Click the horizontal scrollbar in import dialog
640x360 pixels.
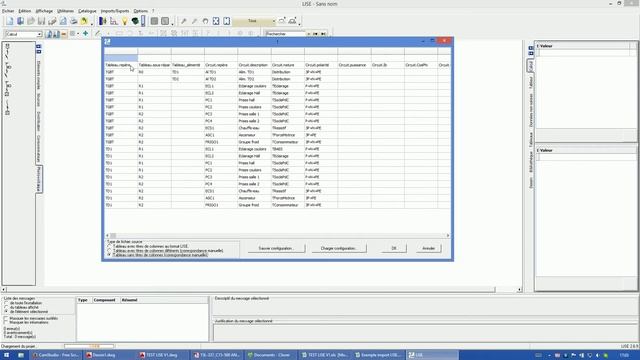[278, 236]
